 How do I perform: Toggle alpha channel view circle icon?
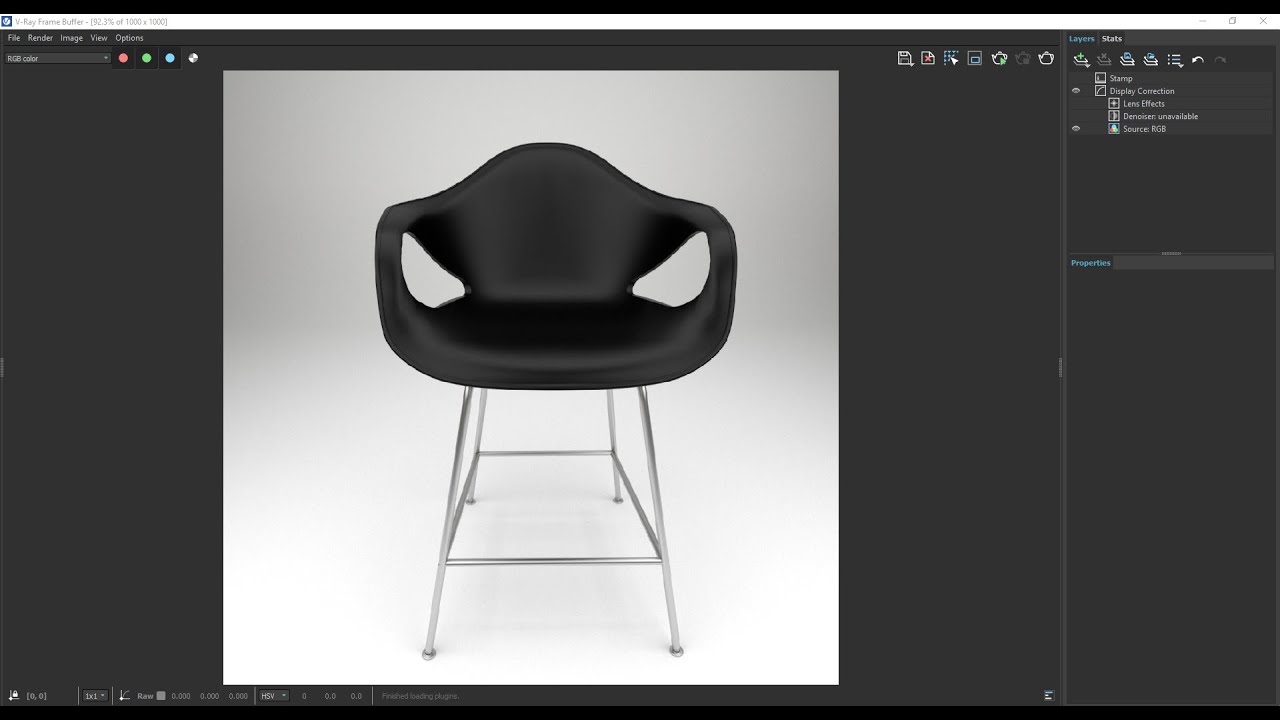tap(193, 58)
